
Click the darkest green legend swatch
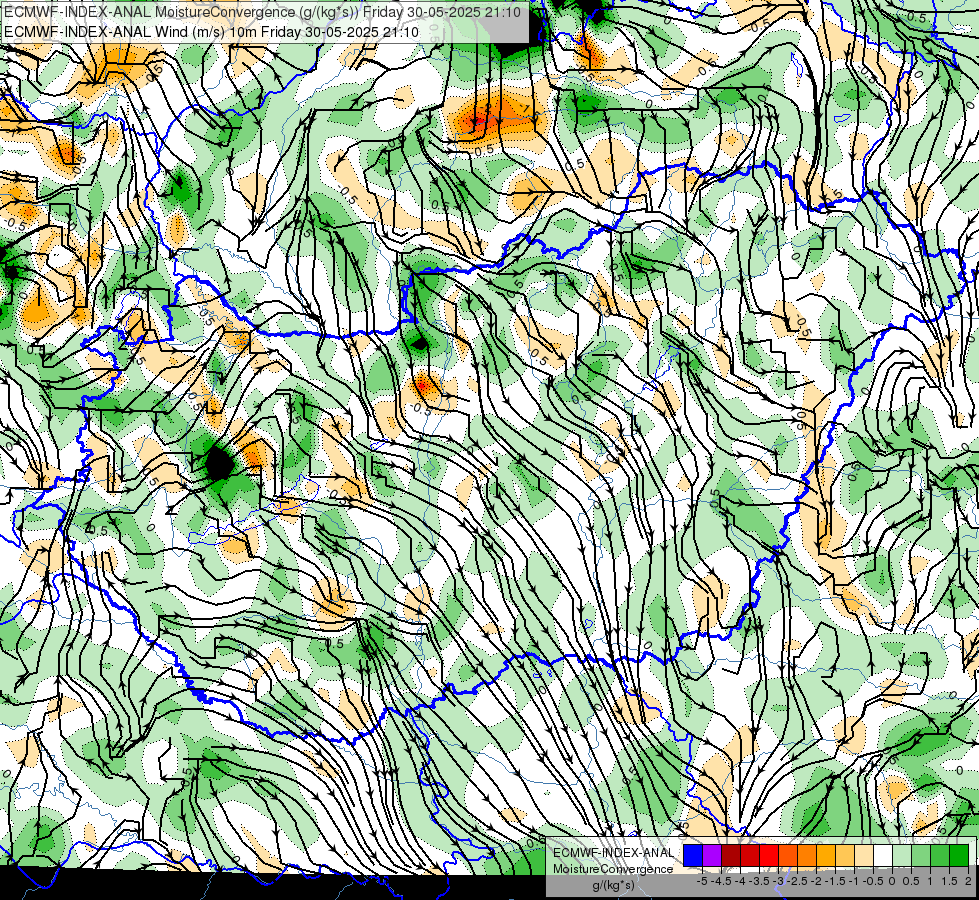coord(959,856)
